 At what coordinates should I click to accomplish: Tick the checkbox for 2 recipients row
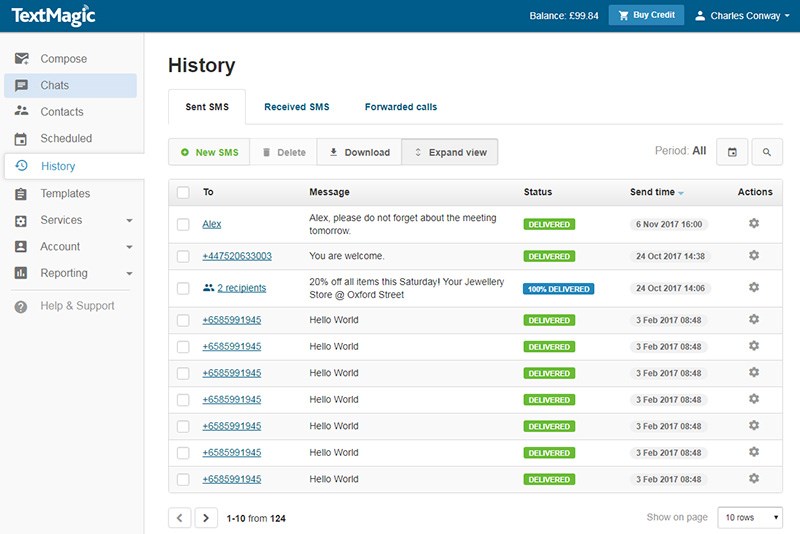[x=183, y=288]
